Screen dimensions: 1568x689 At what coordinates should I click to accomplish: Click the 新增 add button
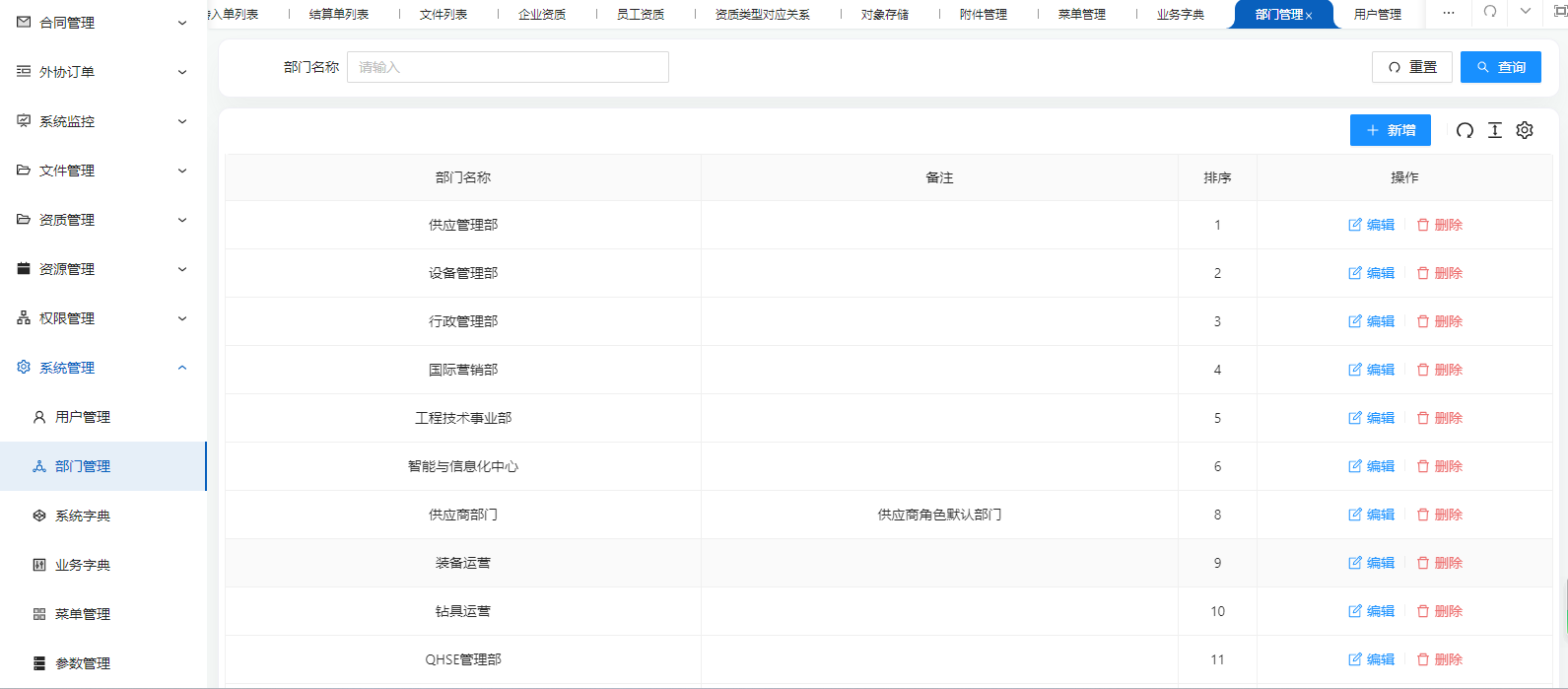click(x=1390, y=130)
